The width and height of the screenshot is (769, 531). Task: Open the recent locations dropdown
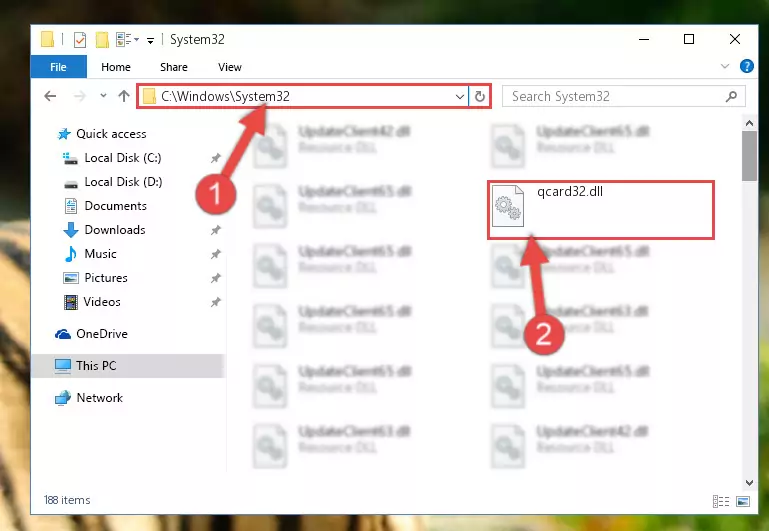point(103,96)
